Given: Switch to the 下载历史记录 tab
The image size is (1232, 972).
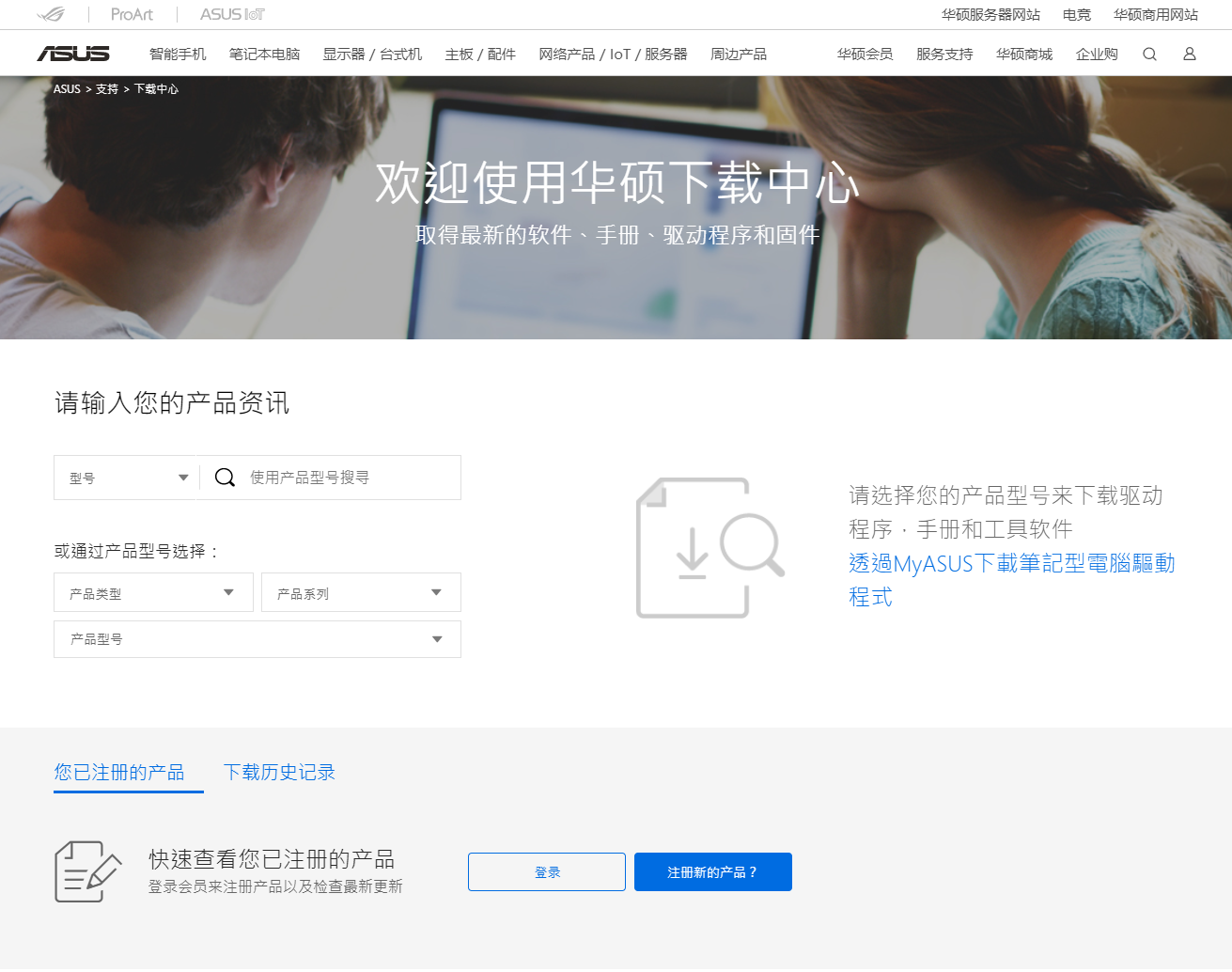Looking at the screenshot, I should 279,772.
